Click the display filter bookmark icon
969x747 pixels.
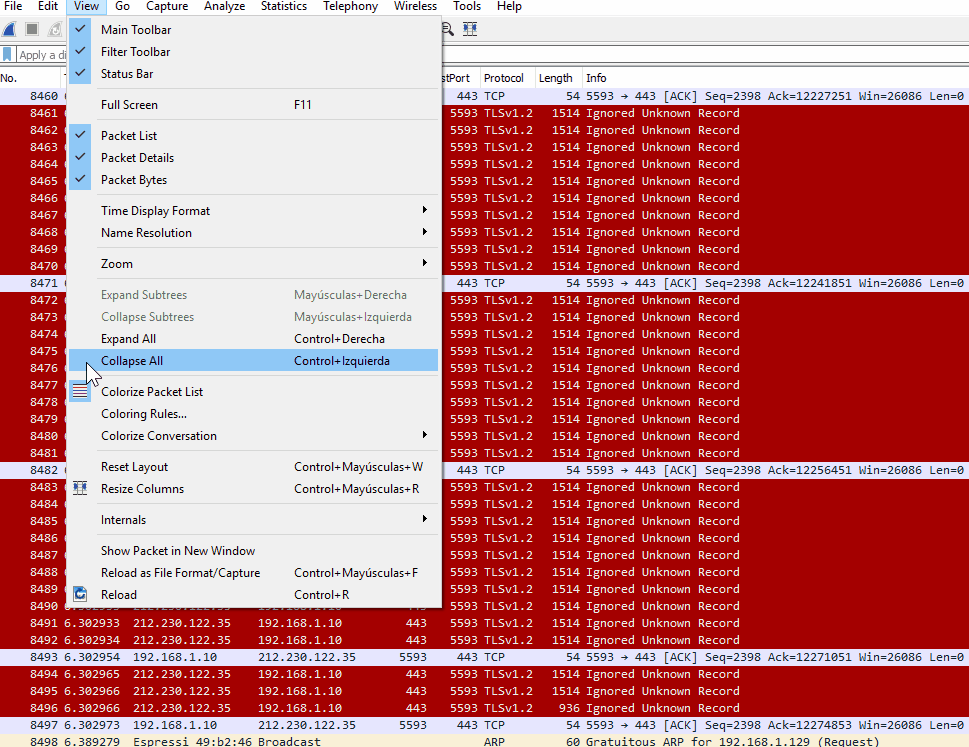click(7, 54)
